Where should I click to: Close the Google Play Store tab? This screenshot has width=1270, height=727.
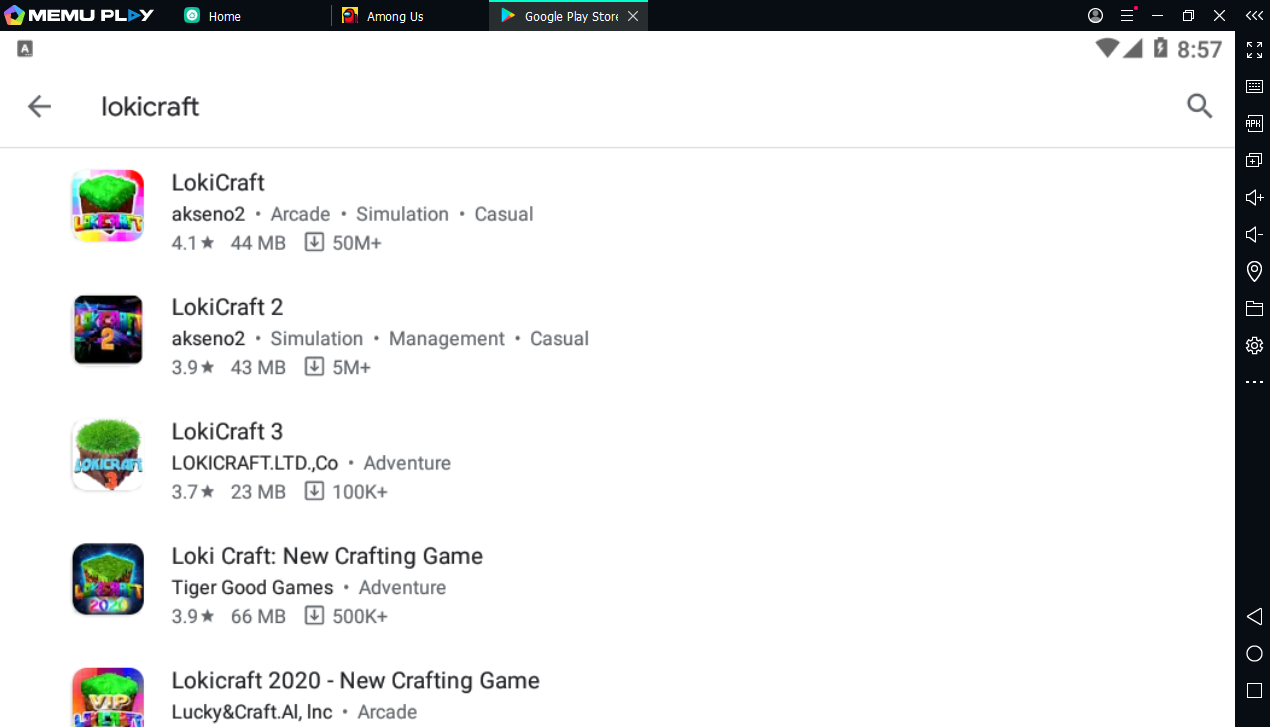tap(633, 16)
